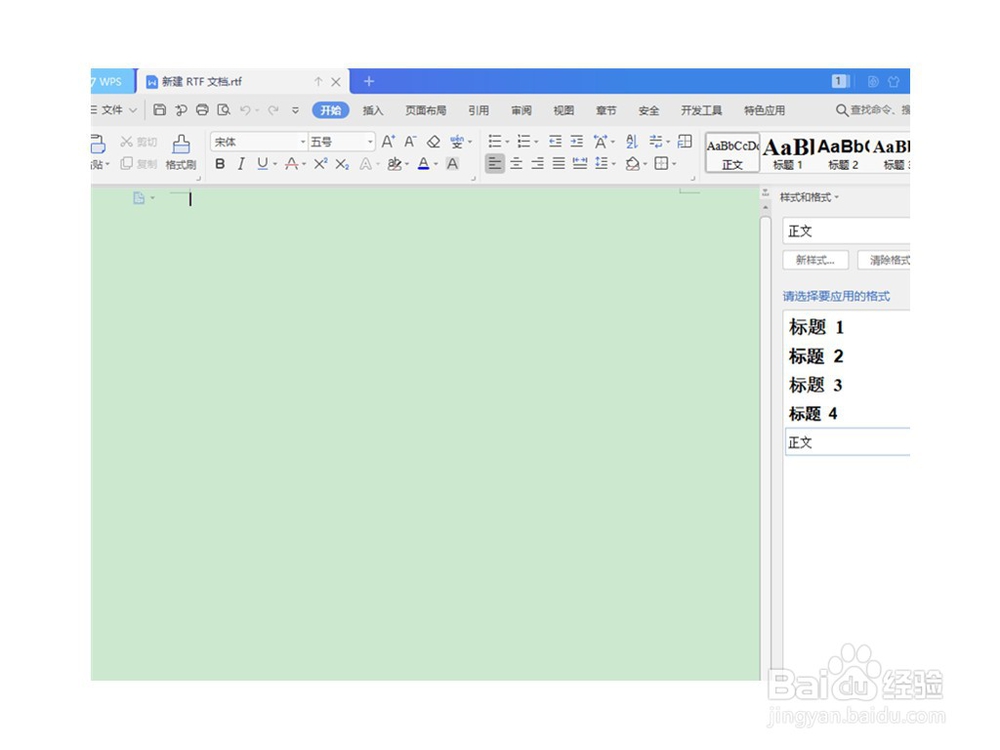Switch to the 审阅 ribbon tab
Image resolution: width=1000 pixels, height=750 pixels.
521,110
